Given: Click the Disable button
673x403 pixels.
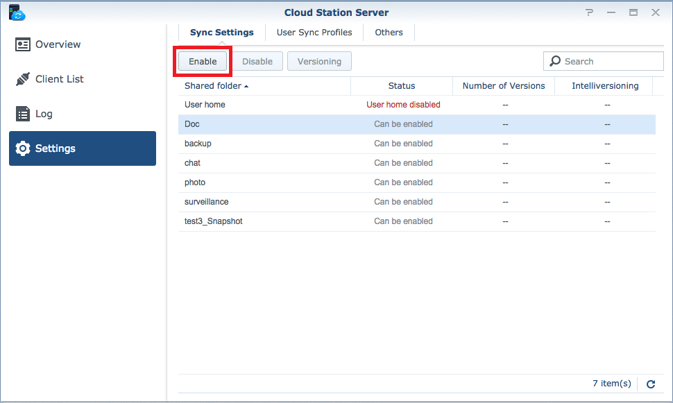Looking at the screenshot, I should [257, 62].
